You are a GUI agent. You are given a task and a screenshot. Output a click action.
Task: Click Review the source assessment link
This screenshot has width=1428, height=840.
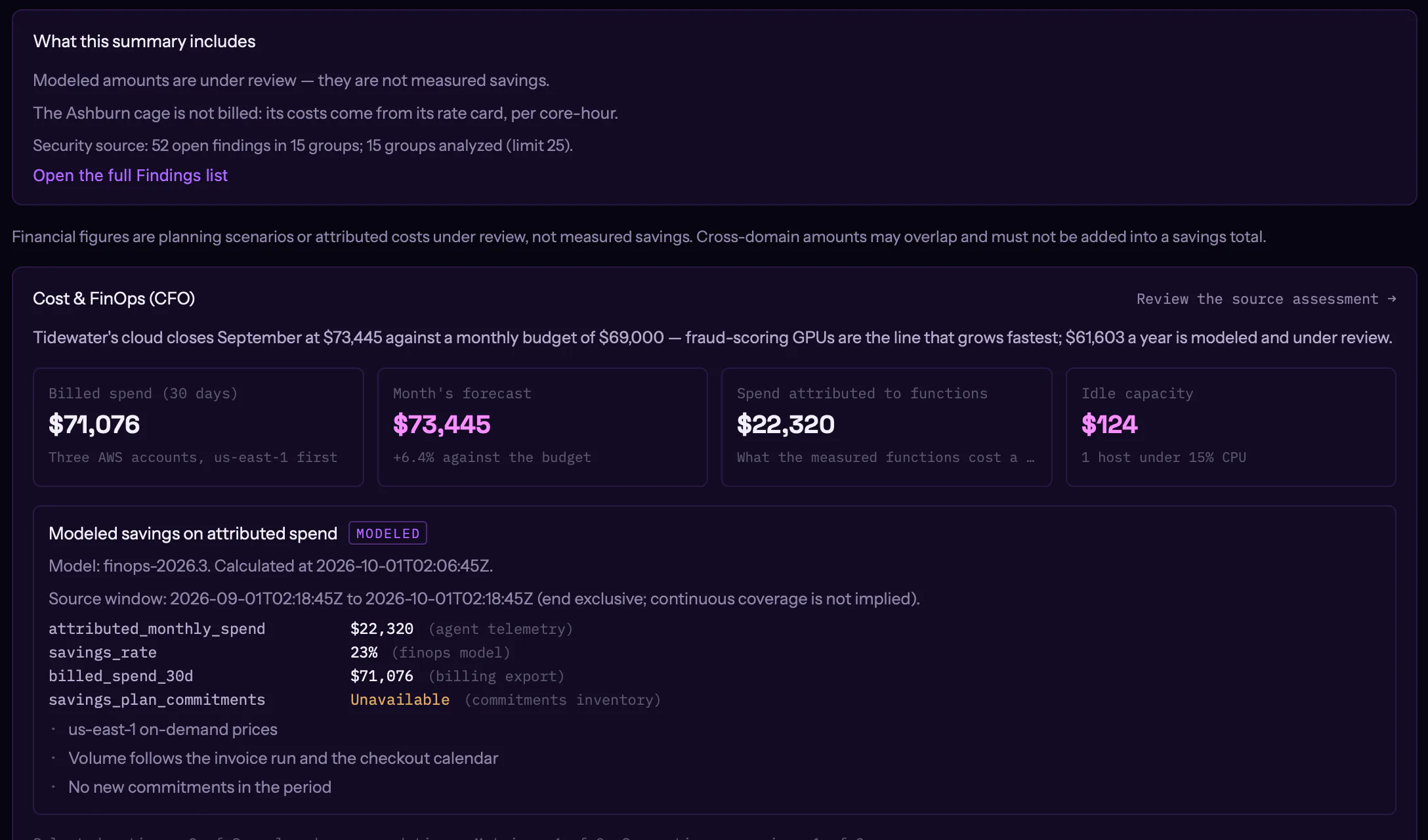click(1266, 299)
